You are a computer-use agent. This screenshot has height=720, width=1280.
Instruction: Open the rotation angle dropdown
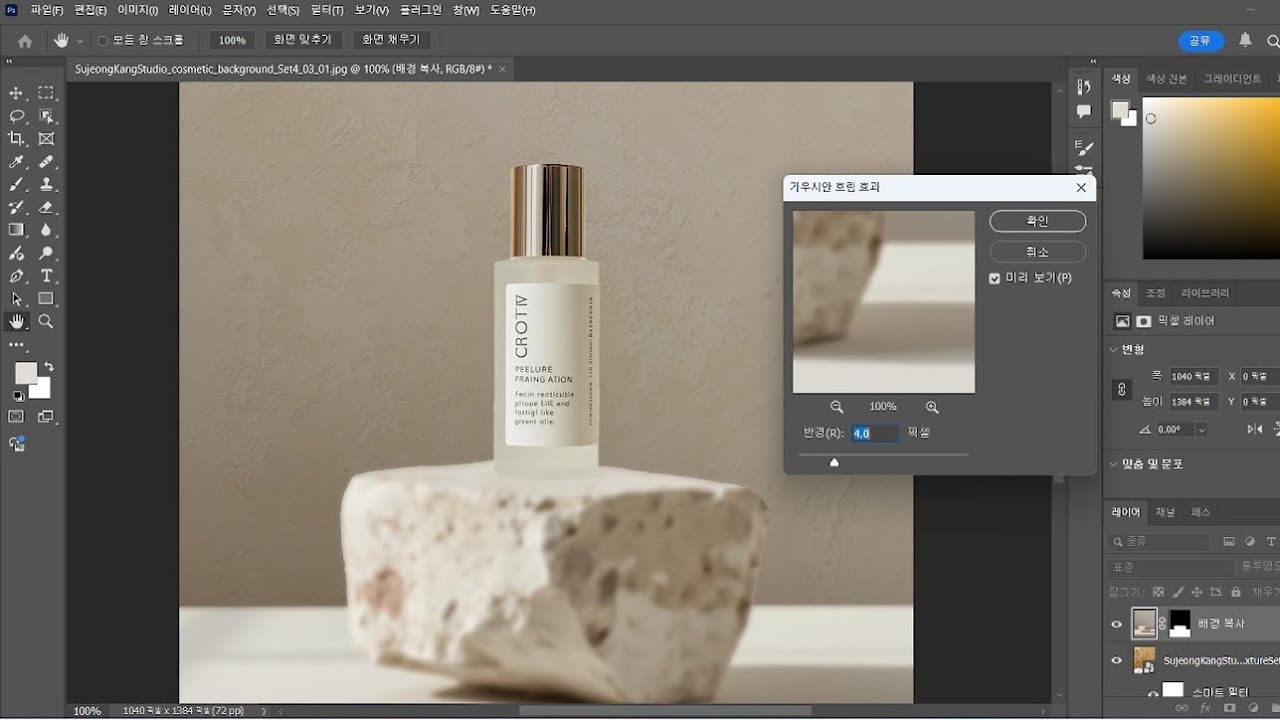click(1201, 429)
